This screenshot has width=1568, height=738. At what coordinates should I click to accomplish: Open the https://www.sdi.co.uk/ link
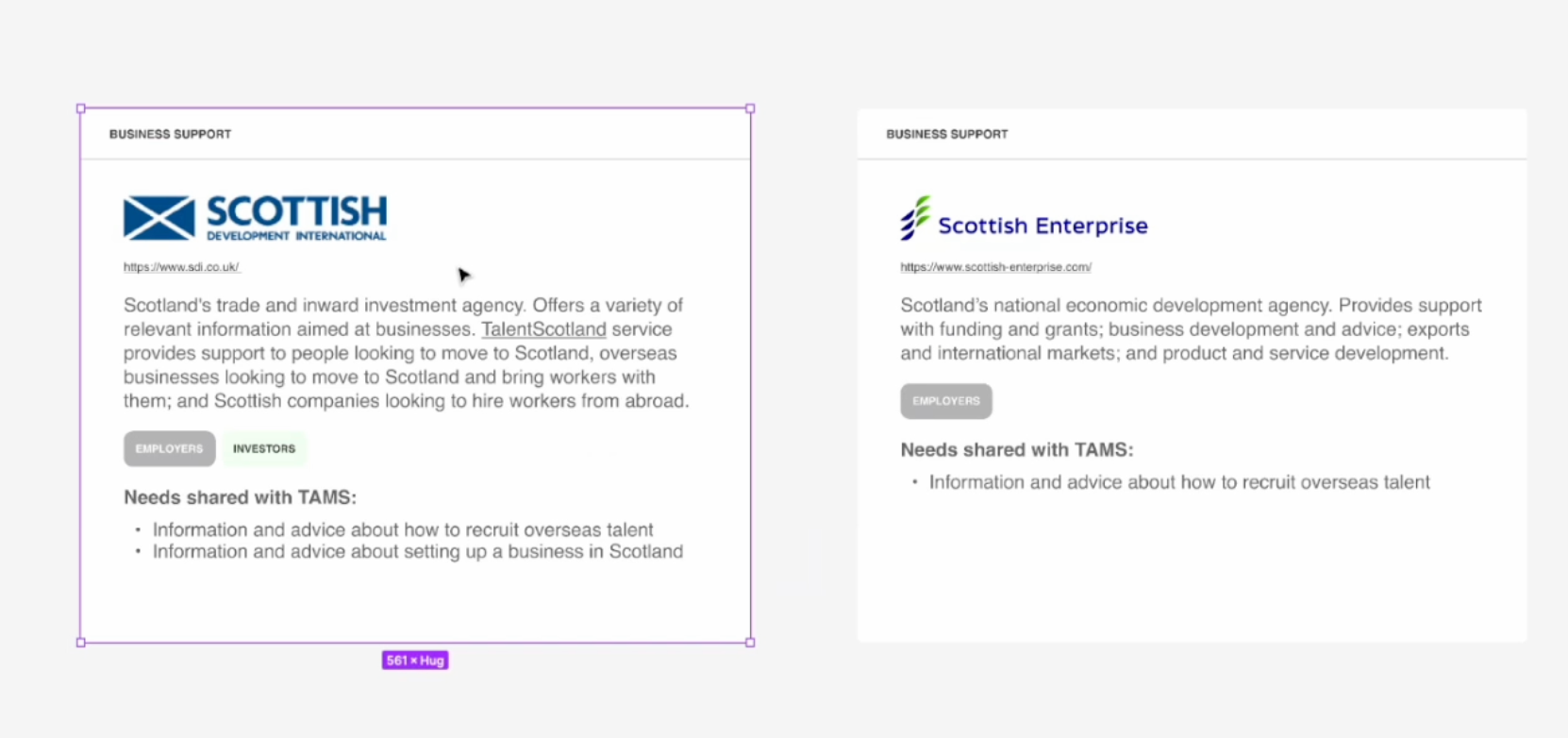pos(181,267)
